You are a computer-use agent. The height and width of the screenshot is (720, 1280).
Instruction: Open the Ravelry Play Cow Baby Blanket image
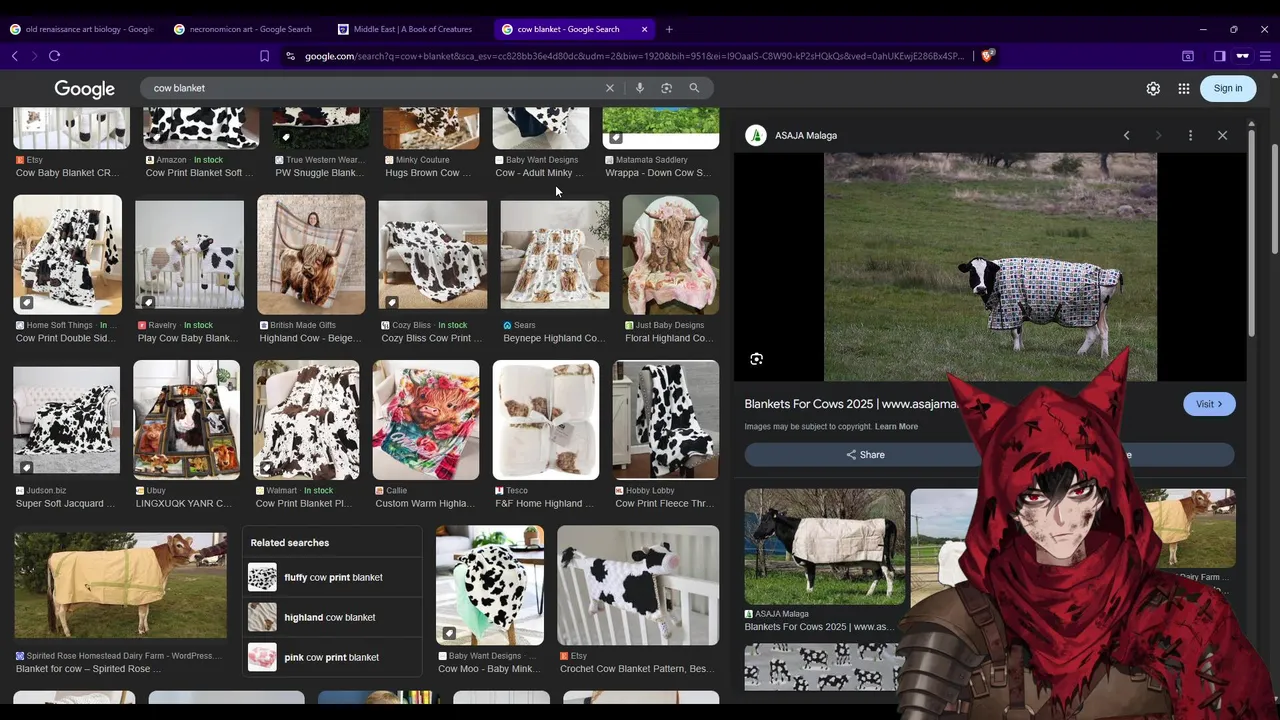[x=190, y=255]
